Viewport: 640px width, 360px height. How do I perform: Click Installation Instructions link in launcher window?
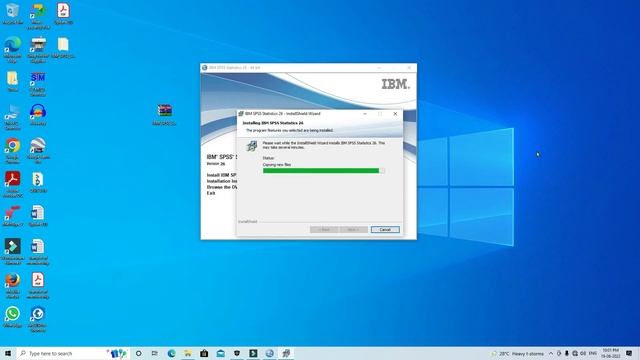tap(222, 181)
